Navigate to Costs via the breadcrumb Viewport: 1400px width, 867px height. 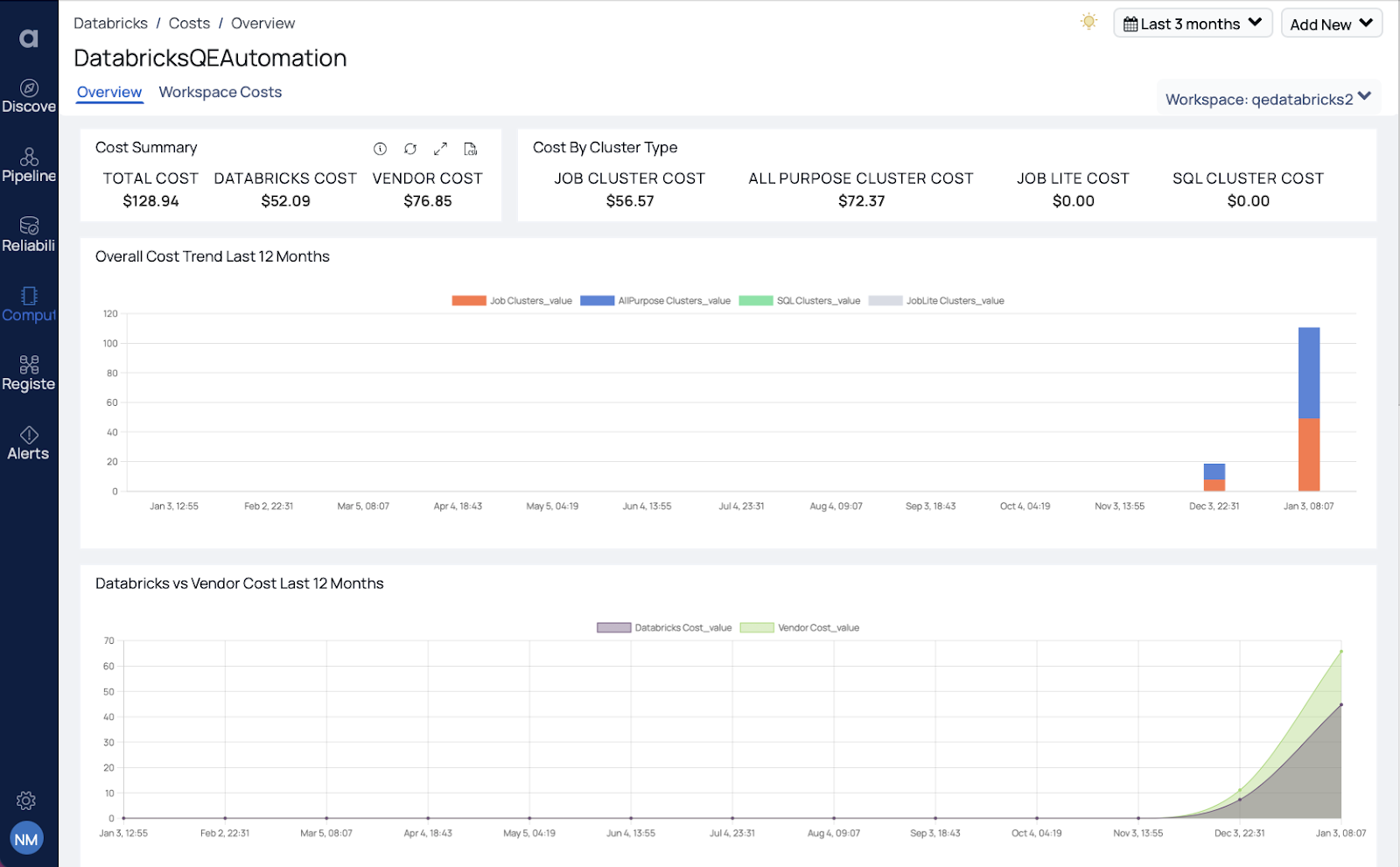[x=189, y=23]
